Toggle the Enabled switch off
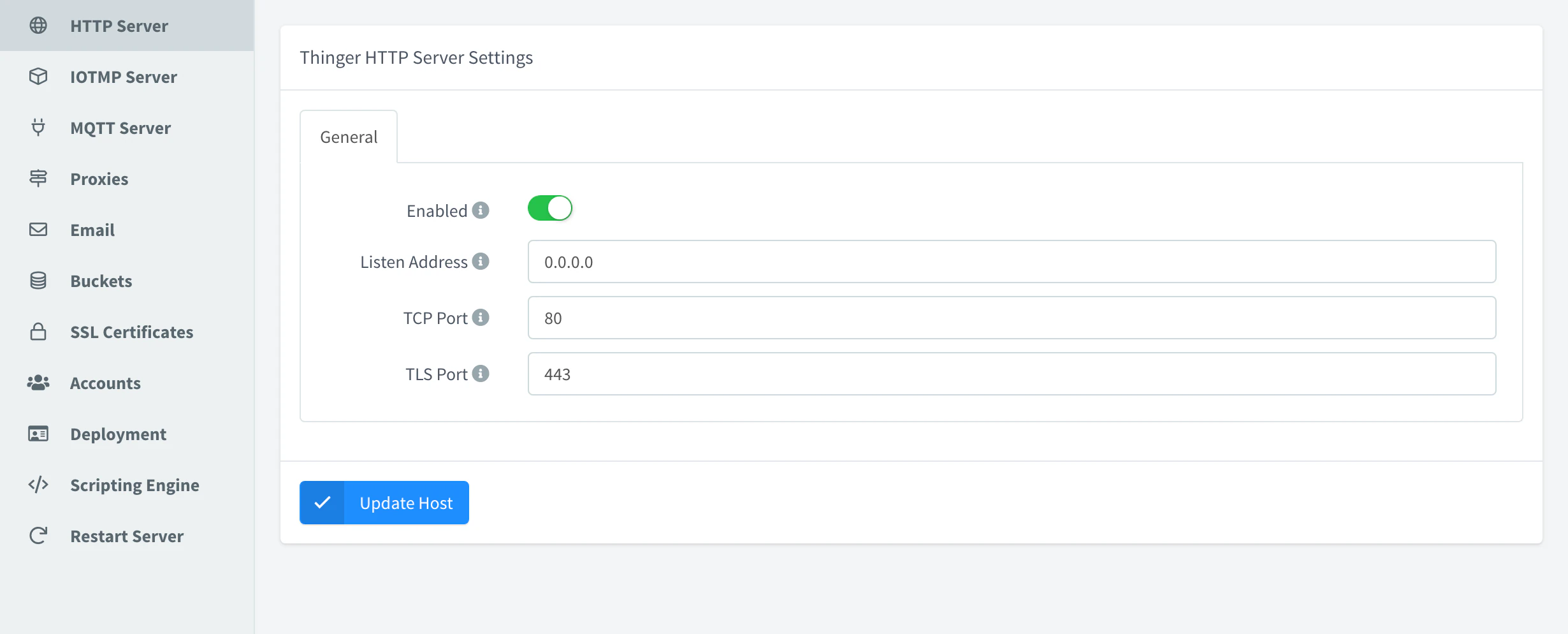The height and width of the screenshot is (634, 1568). tap(550, 208)
